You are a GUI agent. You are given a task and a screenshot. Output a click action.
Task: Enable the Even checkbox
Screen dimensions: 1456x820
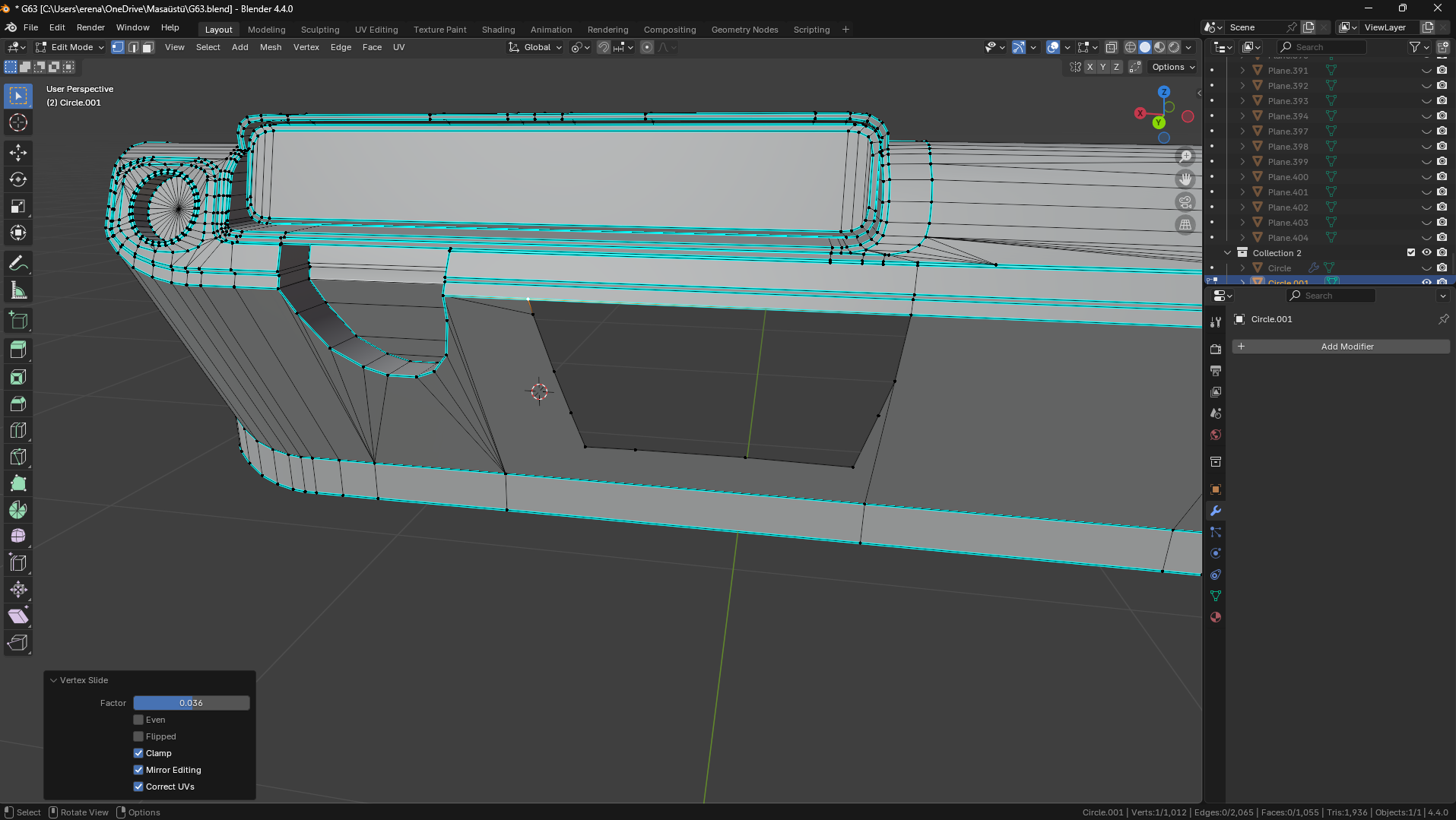tap(138, 720)
